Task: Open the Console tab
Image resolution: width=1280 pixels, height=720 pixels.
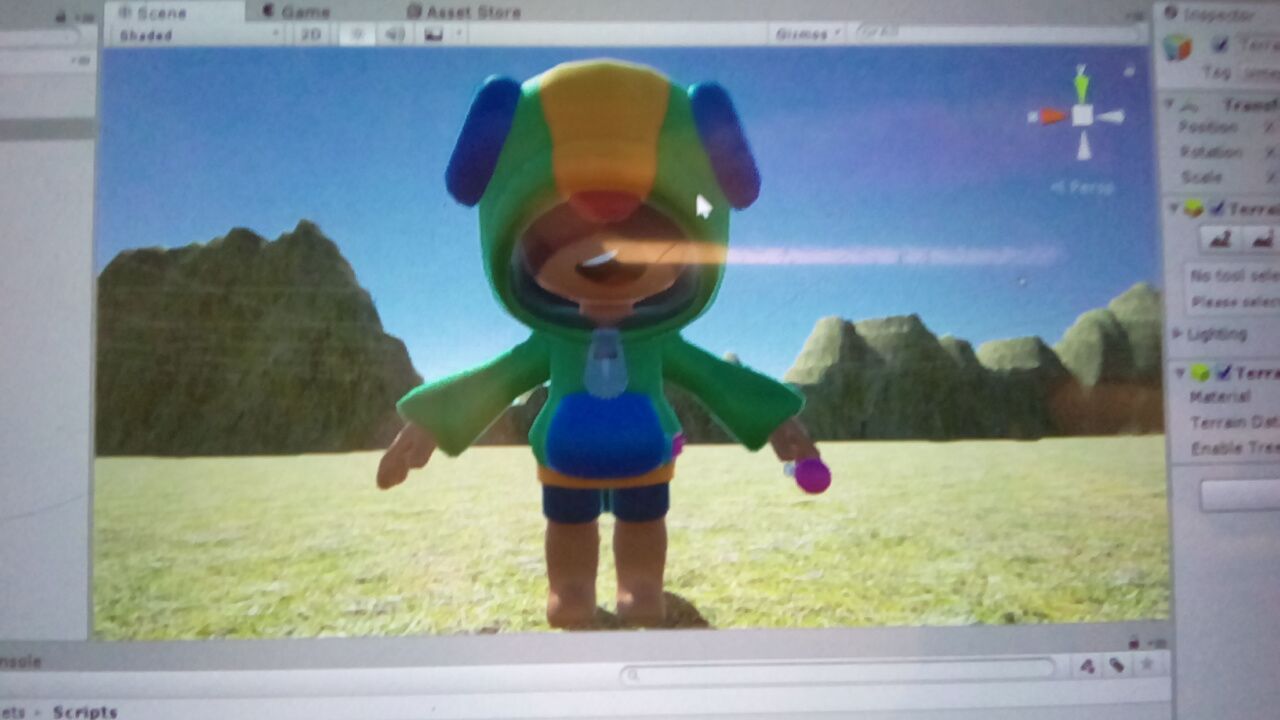Action: (x=20, y=662)
